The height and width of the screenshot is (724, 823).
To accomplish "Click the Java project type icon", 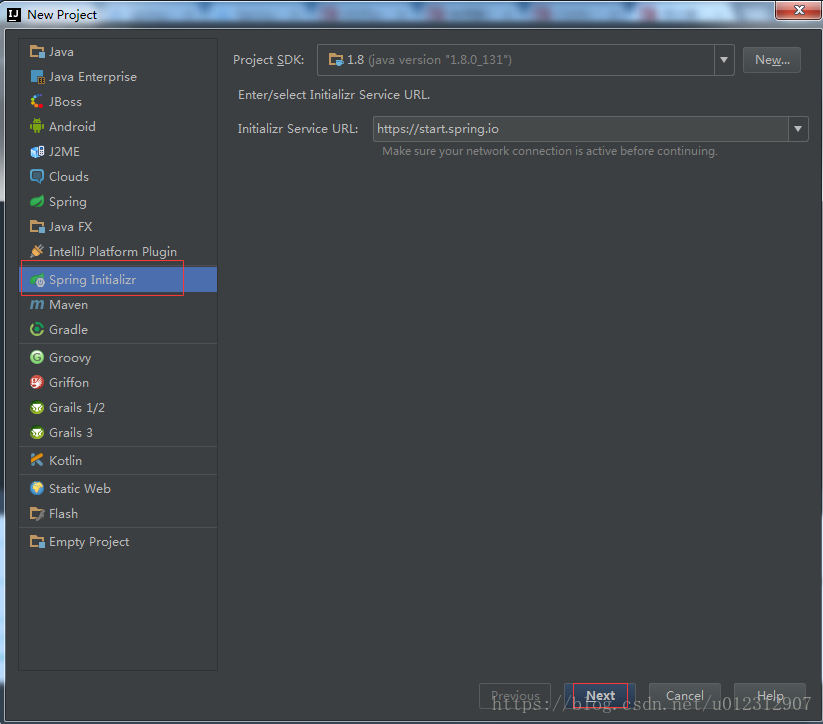I will tap(37, 51).
